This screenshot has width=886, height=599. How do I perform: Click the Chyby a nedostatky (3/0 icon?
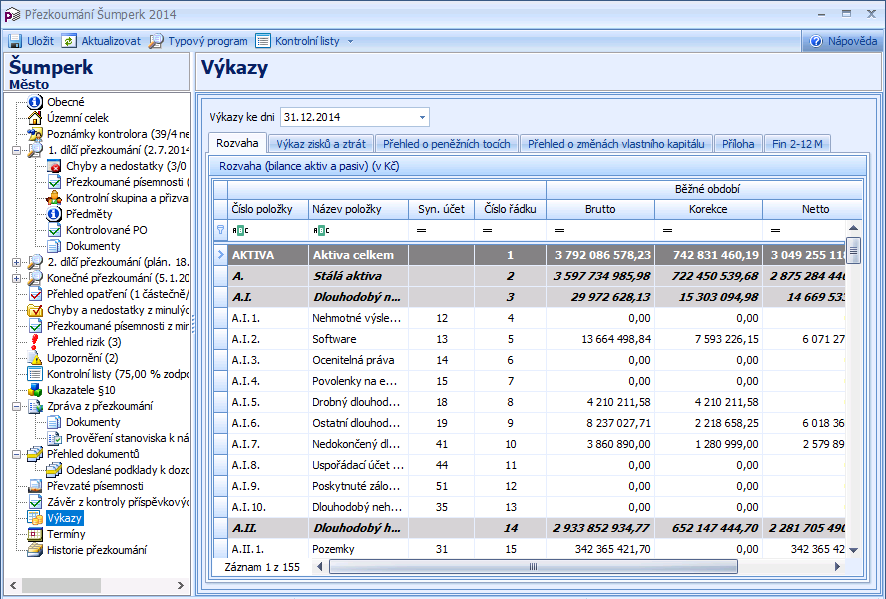(x=54, y=166)
